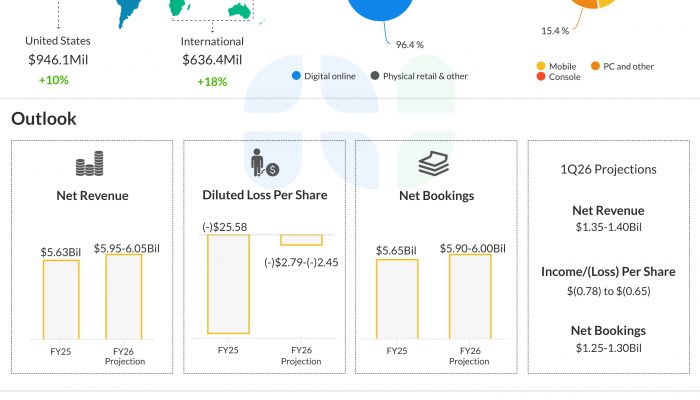Click the person with dollar icon
This screenshot has width=700, height=400.
click(x=264, y=165)
